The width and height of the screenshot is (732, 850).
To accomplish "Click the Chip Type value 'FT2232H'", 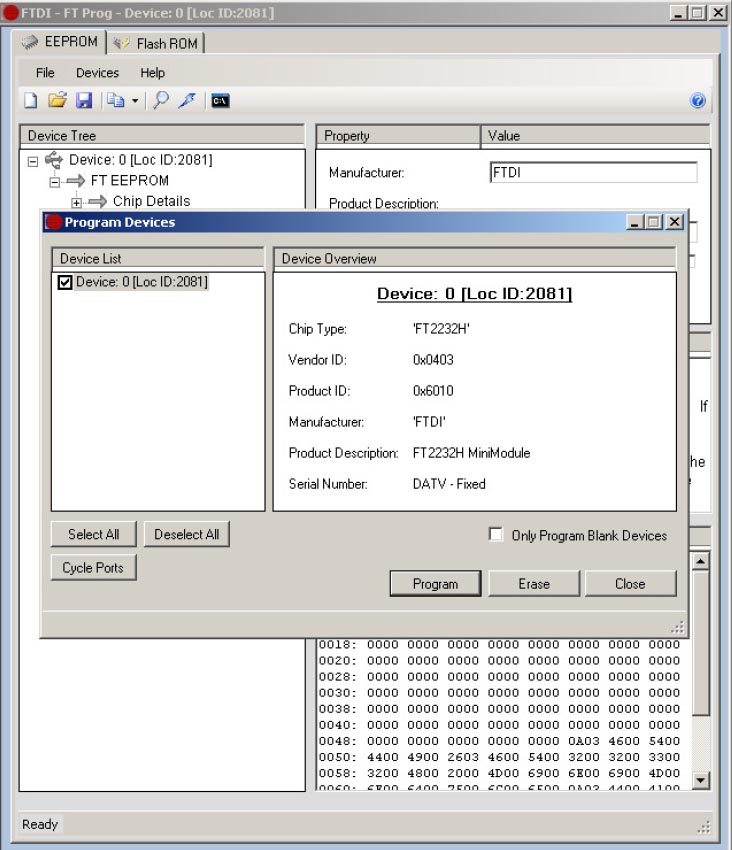I will point(441,329).
